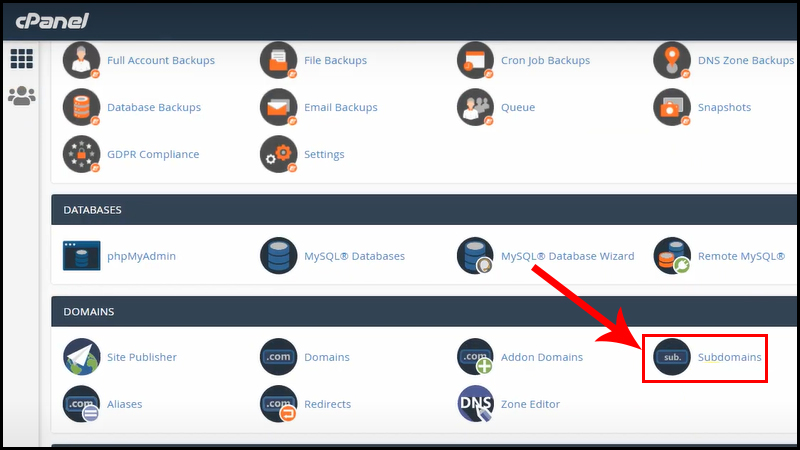Click the Snapshots icon
The image size is (800, 450).
[x=672, y=107]
